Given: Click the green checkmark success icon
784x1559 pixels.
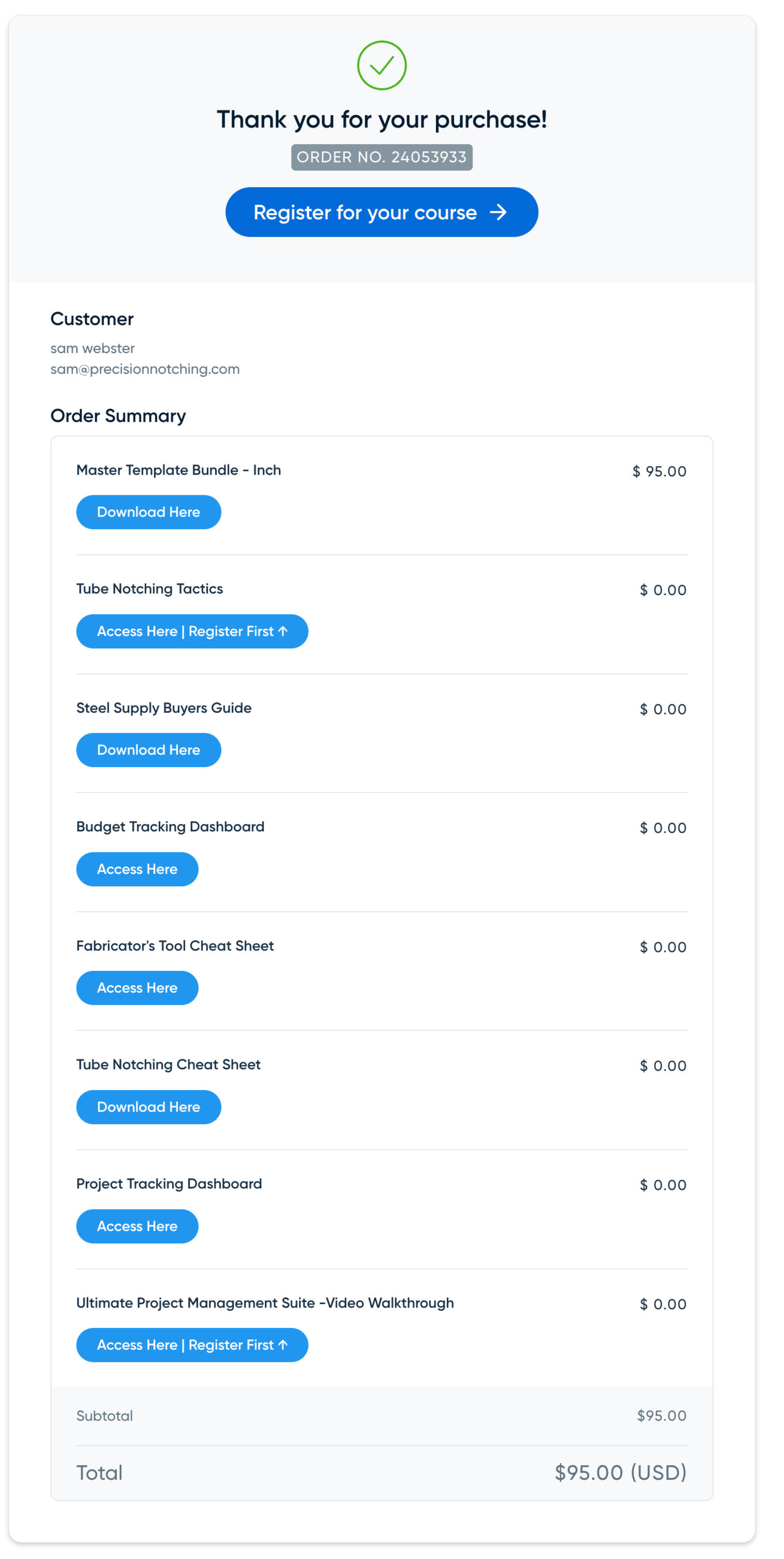Looking at the screenshot, I should 382,65.
